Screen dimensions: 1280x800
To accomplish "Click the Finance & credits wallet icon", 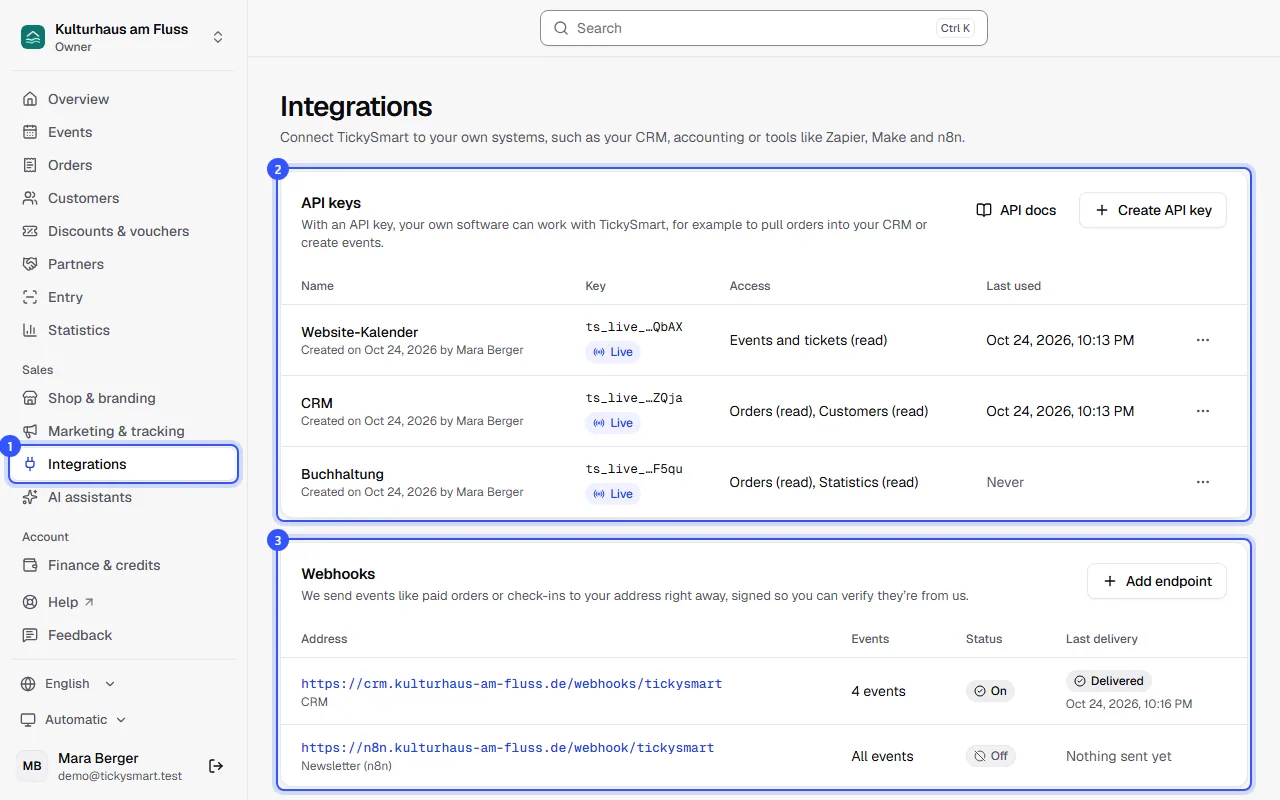I will click(x=30, y=565).
